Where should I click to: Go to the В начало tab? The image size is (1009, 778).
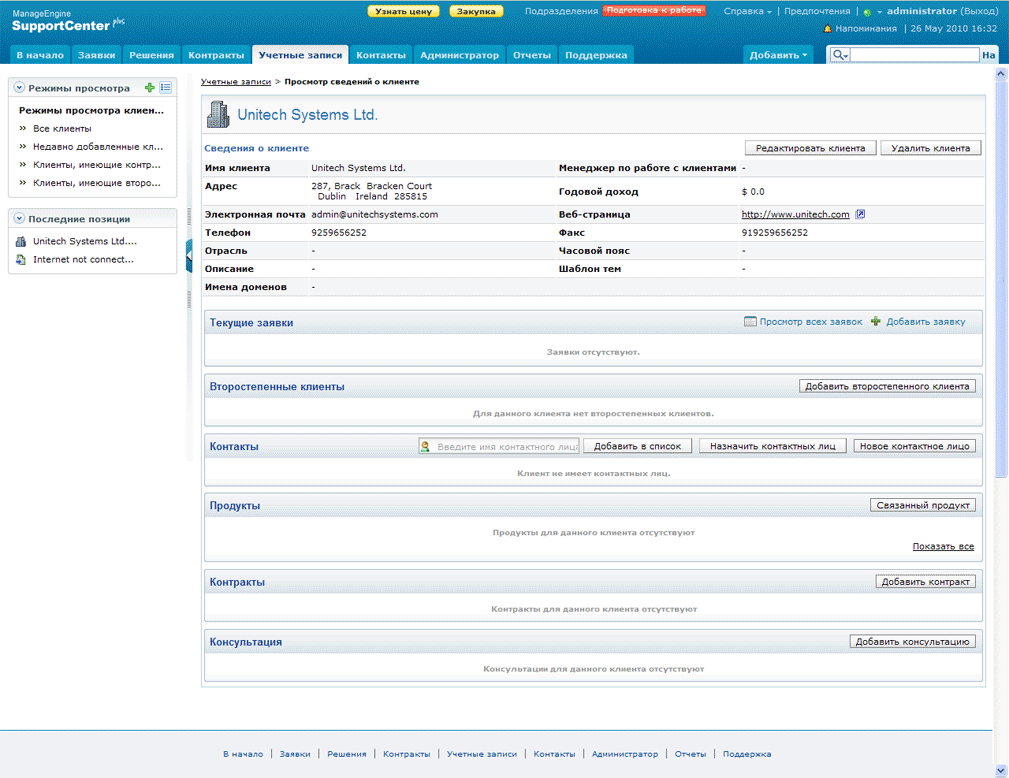coord(40,55)
